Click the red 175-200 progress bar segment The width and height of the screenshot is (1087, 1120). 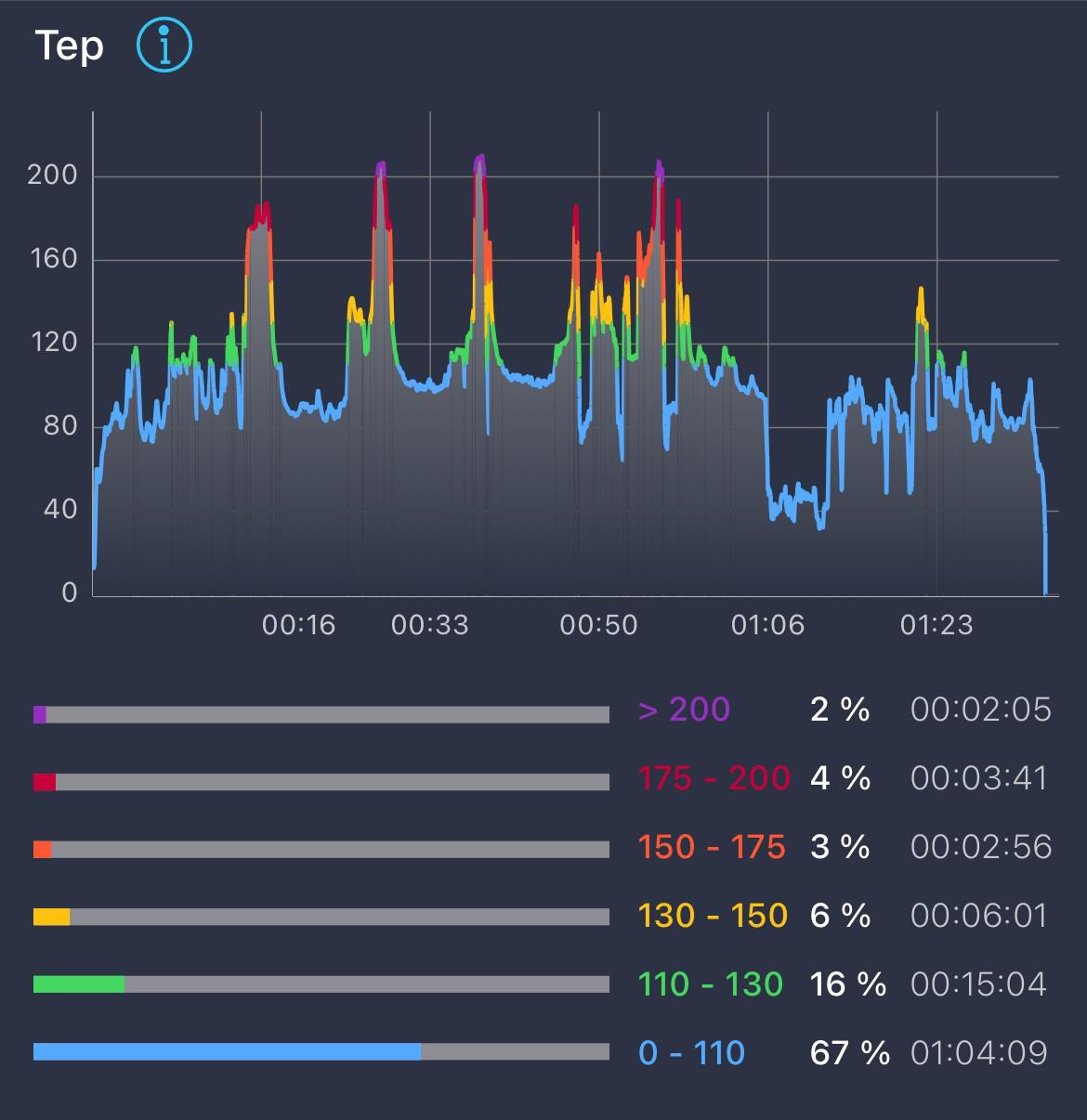click(45, 782)
